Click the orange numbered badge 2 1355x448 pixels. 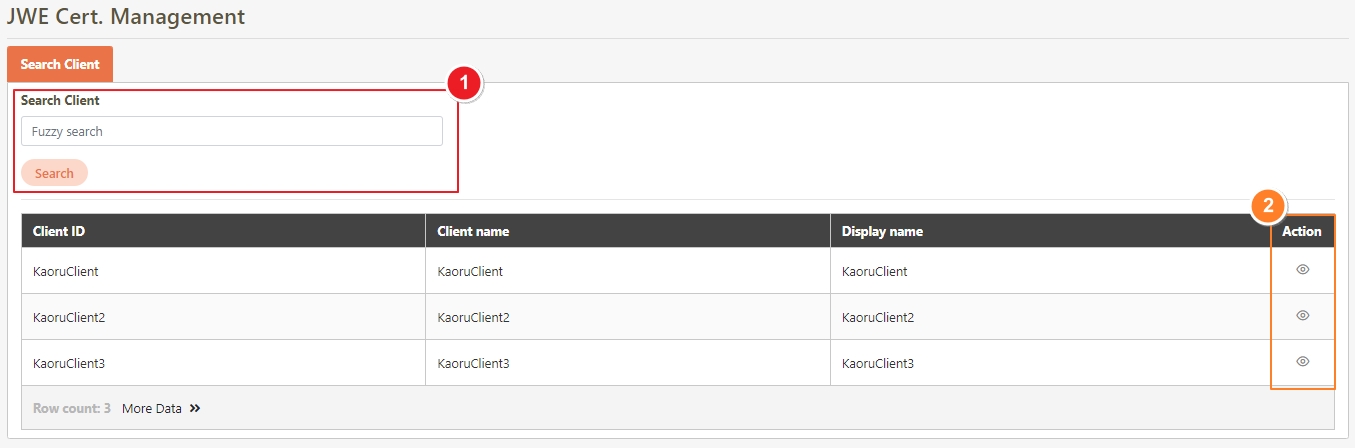1268,207
